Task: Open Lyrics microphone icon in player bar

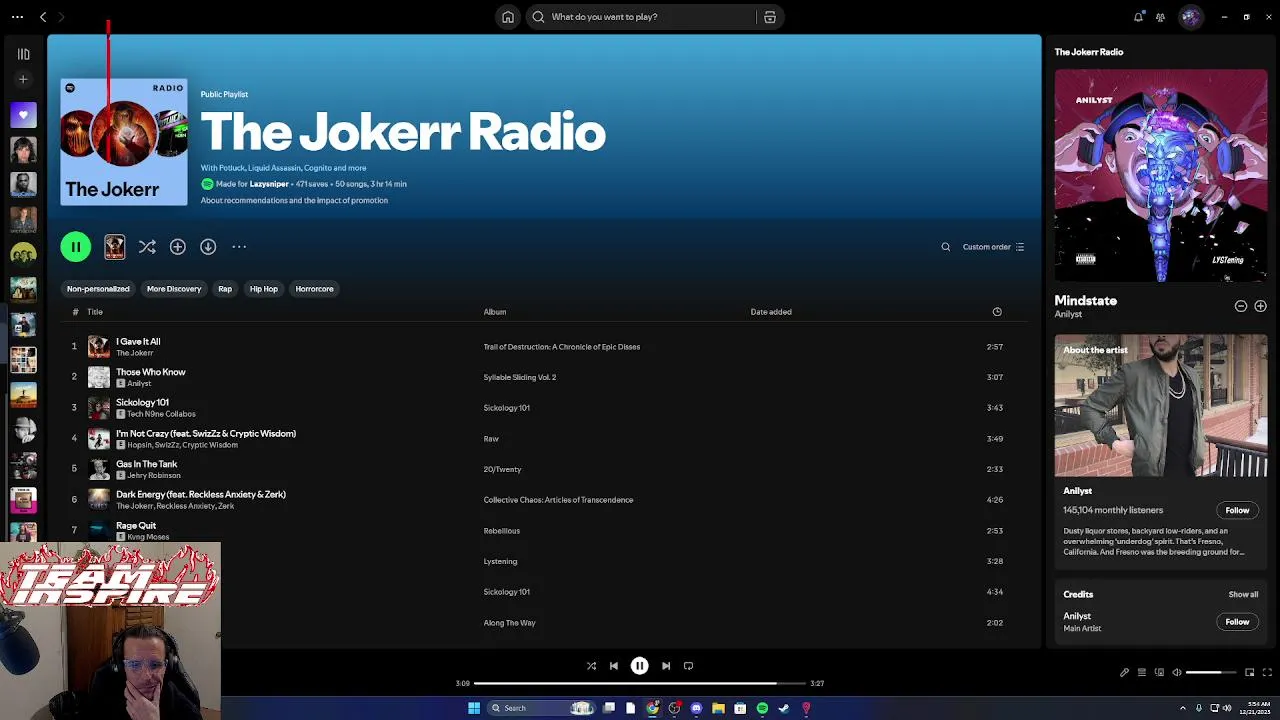Action: tap(1124, 673)
